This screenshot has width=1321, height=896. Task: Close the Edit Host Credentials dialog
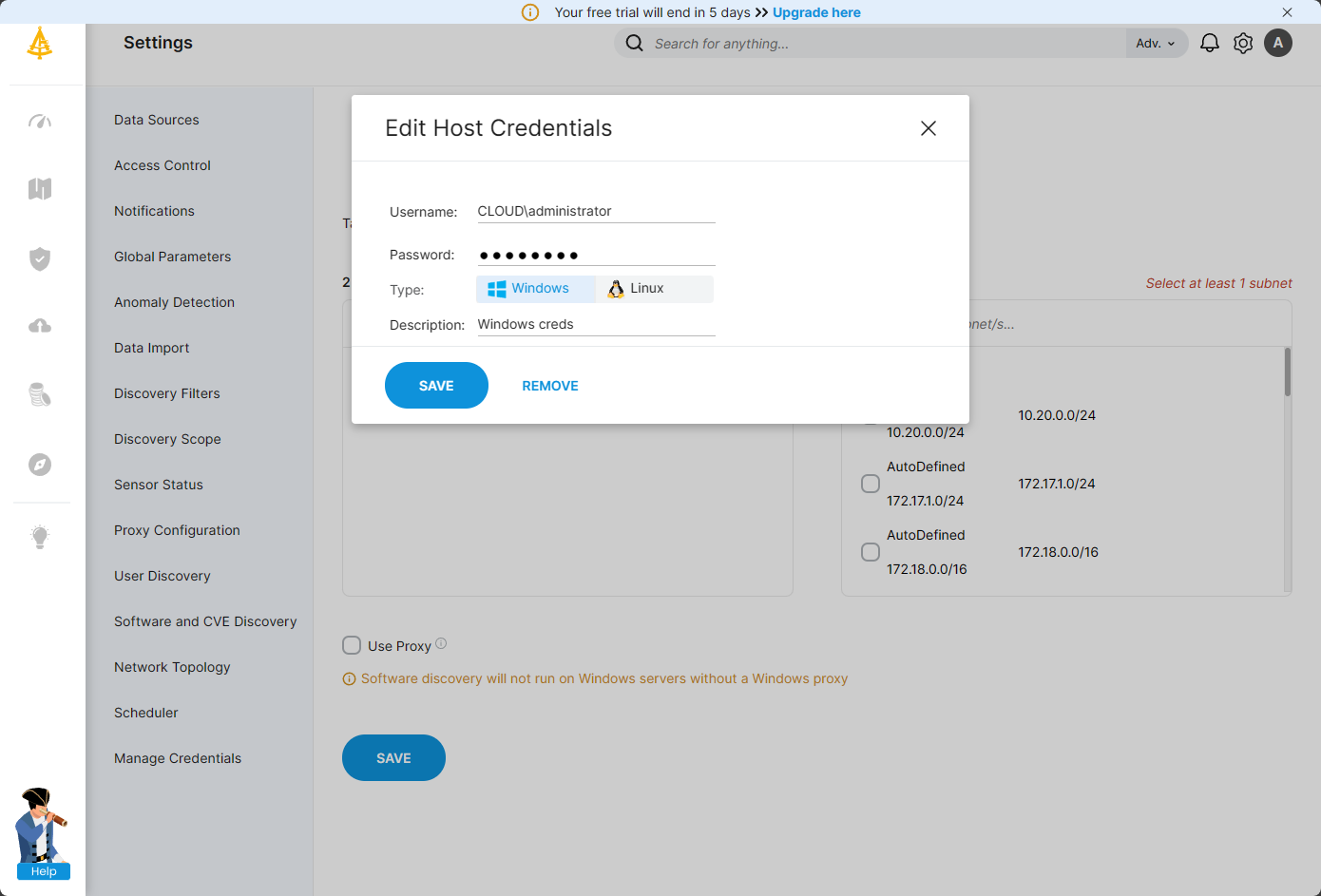pyautogui.click(x=929, y=128)
